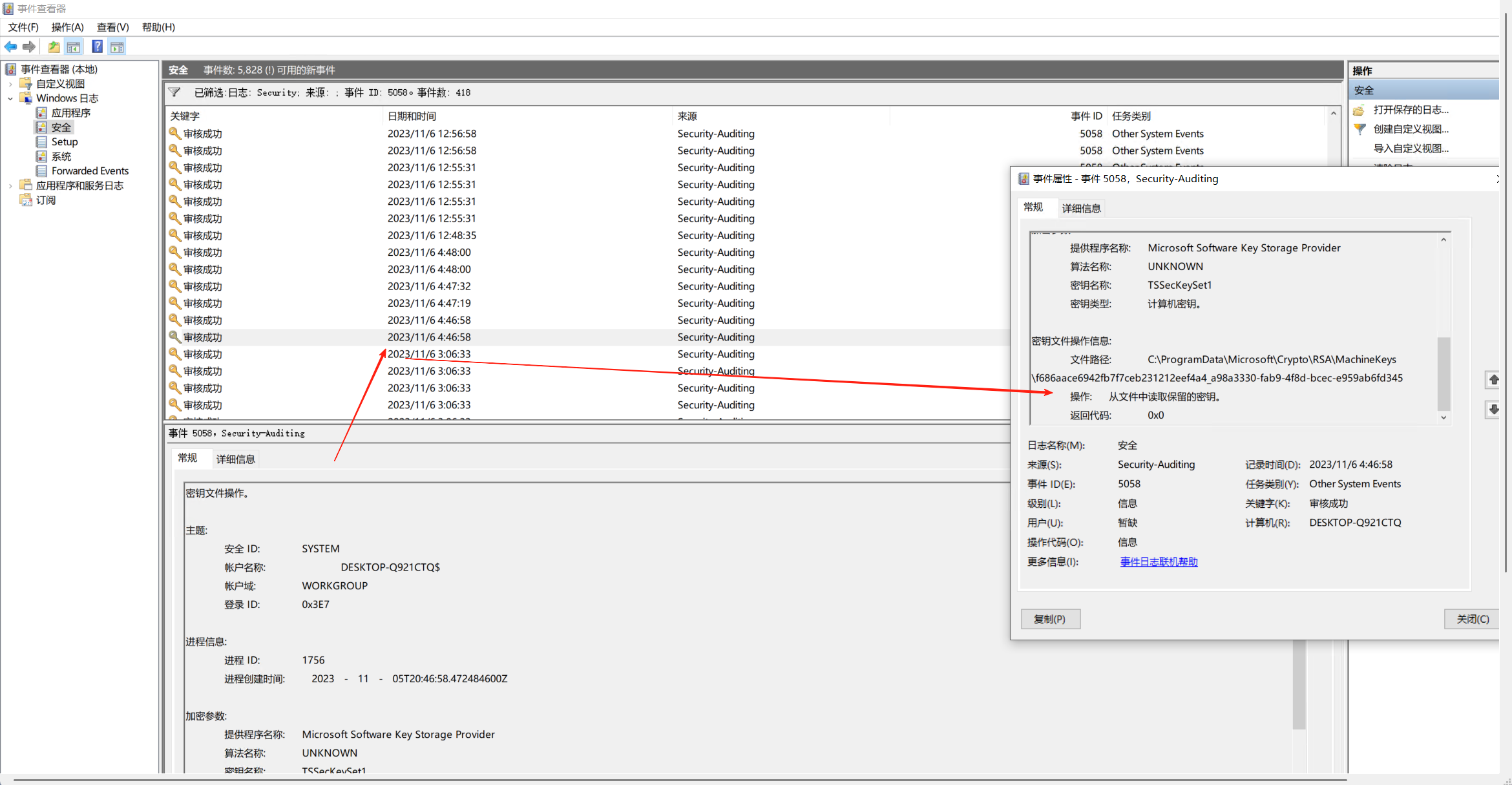1512x785 pixels.
Task: Expand the 自定义视图 tree node
Action: pos(10,84)
